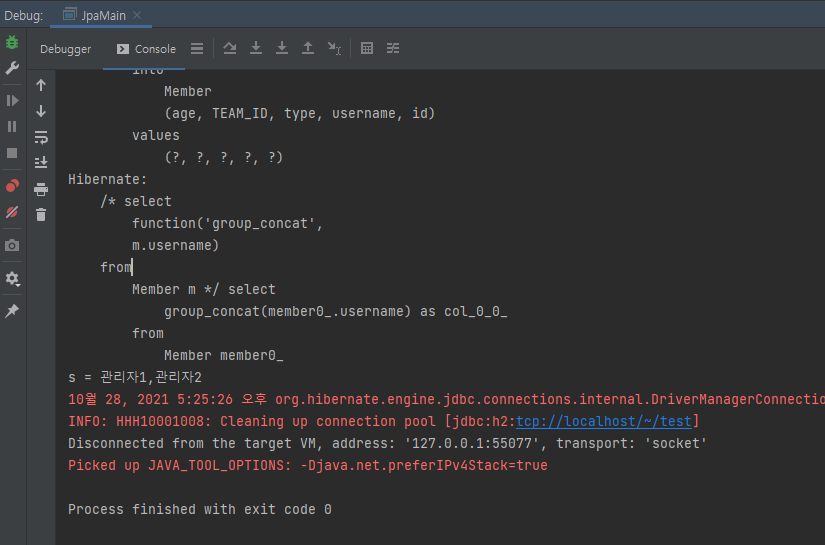Click the '10월 28, 2021 5:25:26' timestamp line
Image resolution: width=825 pixels, height=545 pixels.
click(446, 399)
